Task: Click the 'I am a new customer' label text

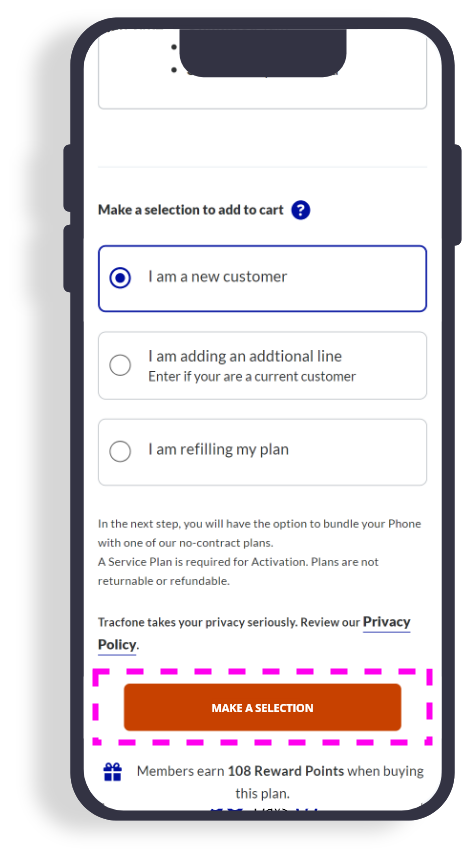Action: 217,277
